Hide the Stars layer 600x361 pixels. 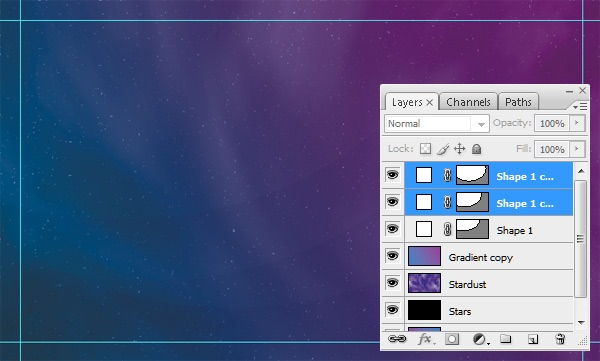coord(393,310)
